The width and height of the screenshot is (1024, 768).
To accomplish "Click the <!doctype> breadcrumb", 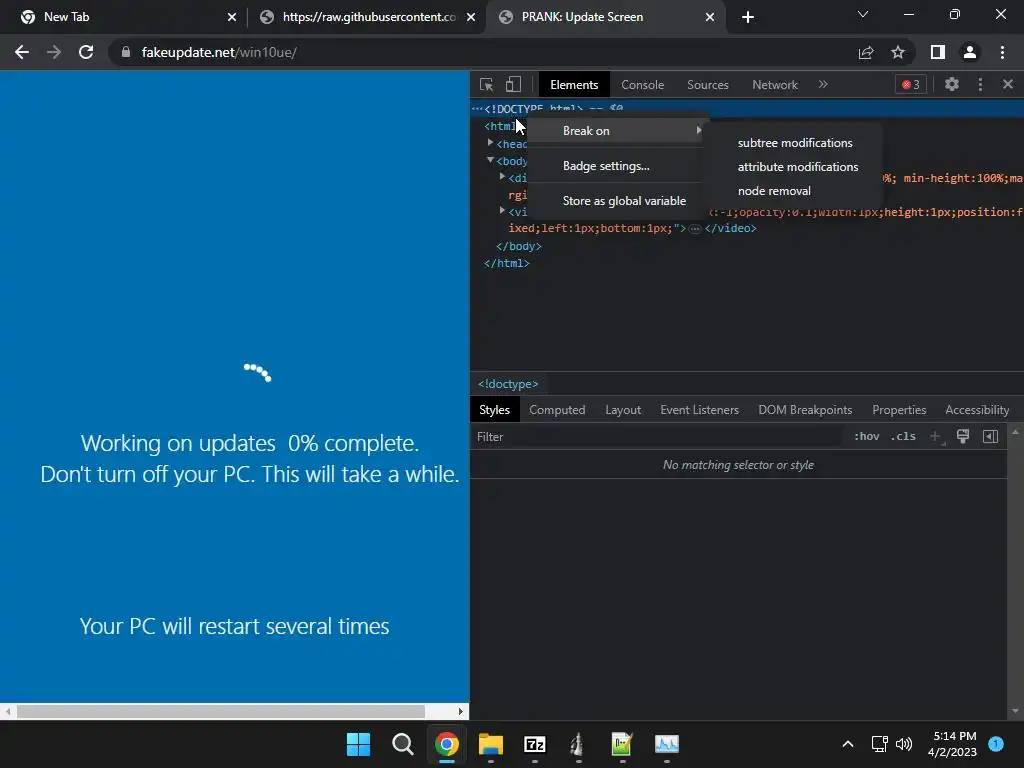I will (508, 384).
